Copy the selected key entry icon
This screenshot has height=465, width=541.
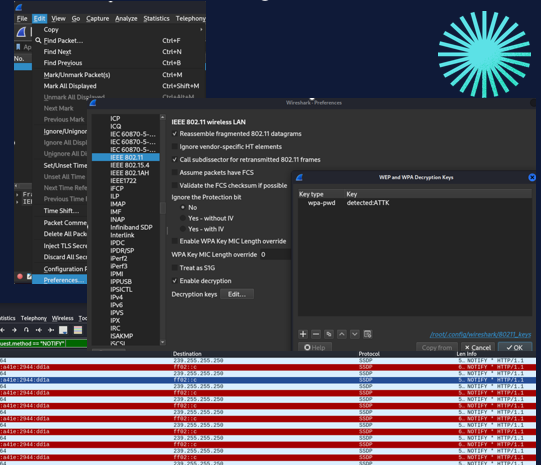point(329,334)
